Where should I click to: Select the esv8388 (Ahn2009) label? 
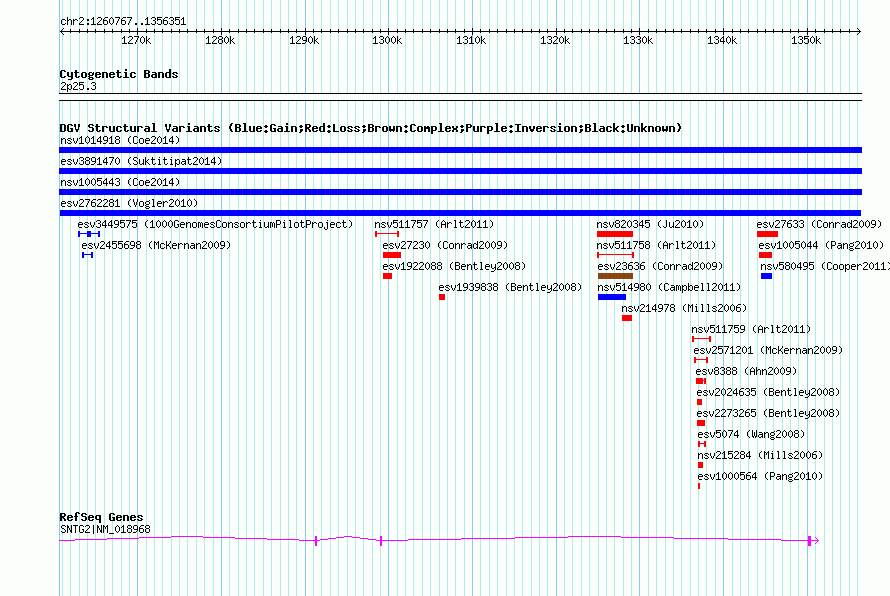pos(746,371)
